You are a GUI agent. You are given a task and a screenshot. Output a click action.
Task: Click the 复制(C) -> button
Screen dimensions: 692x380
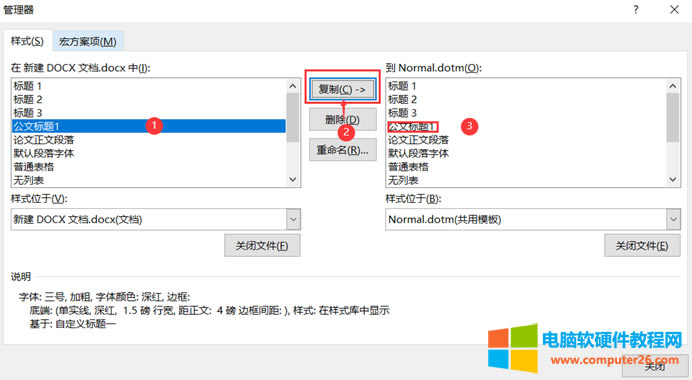[x=342, y=90]
